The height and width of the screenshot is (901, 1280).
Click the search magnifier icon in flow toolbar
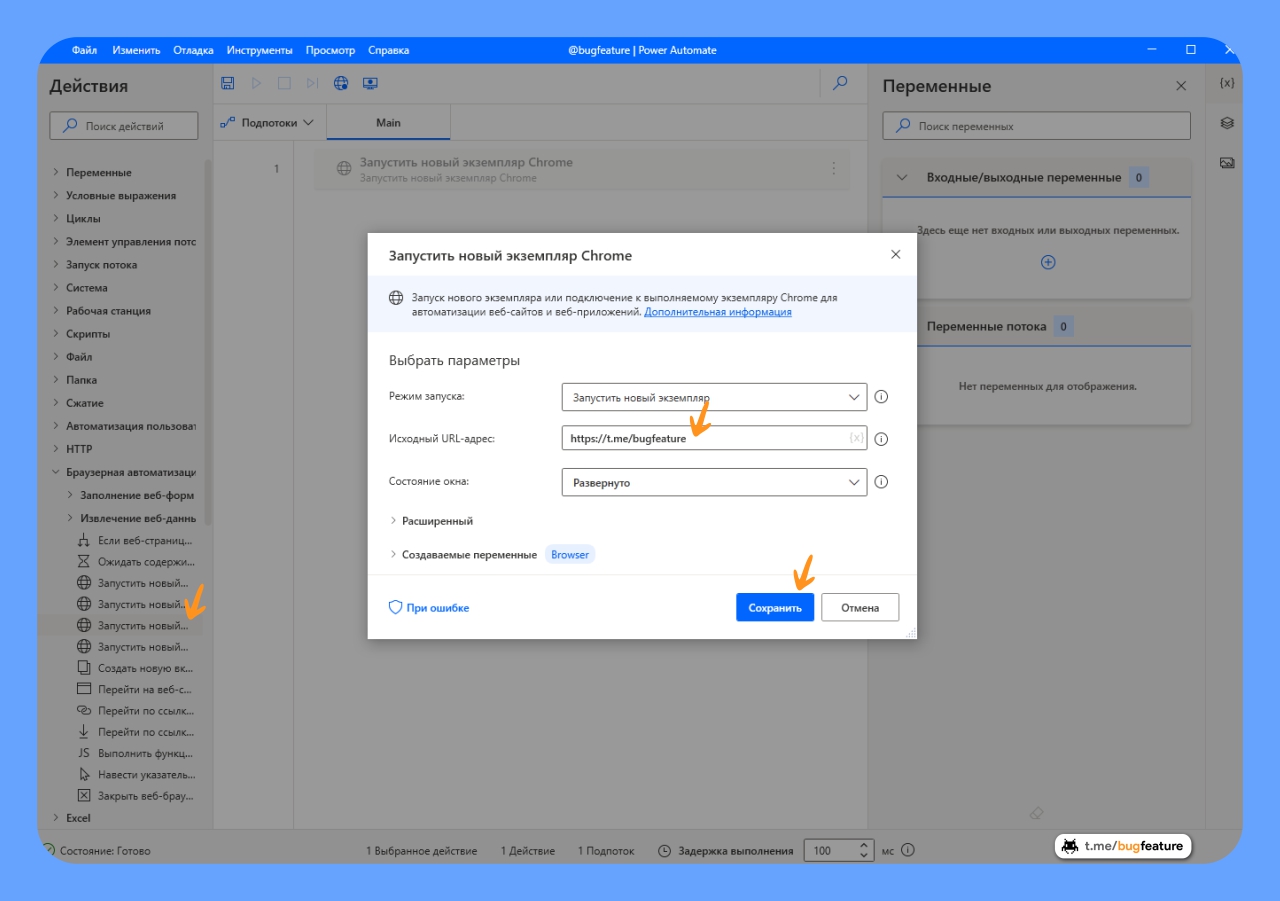point(840,83)
